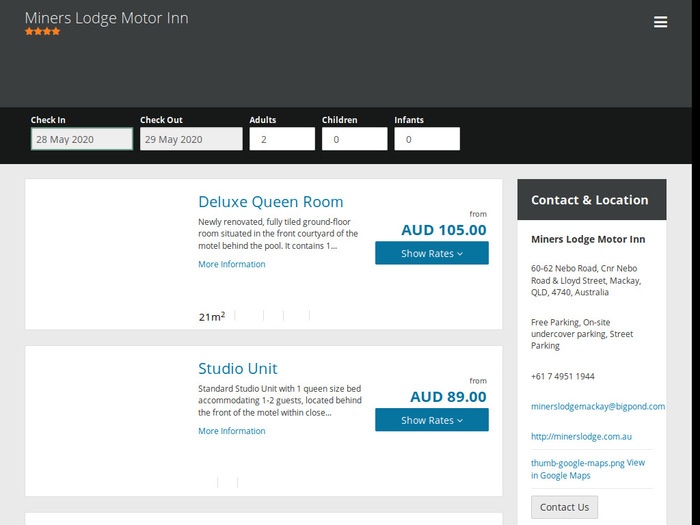Viewport: 700px width, 525px height.
Task: Click the +61 7 4951 1944 phone number
Action: [562, 376]
